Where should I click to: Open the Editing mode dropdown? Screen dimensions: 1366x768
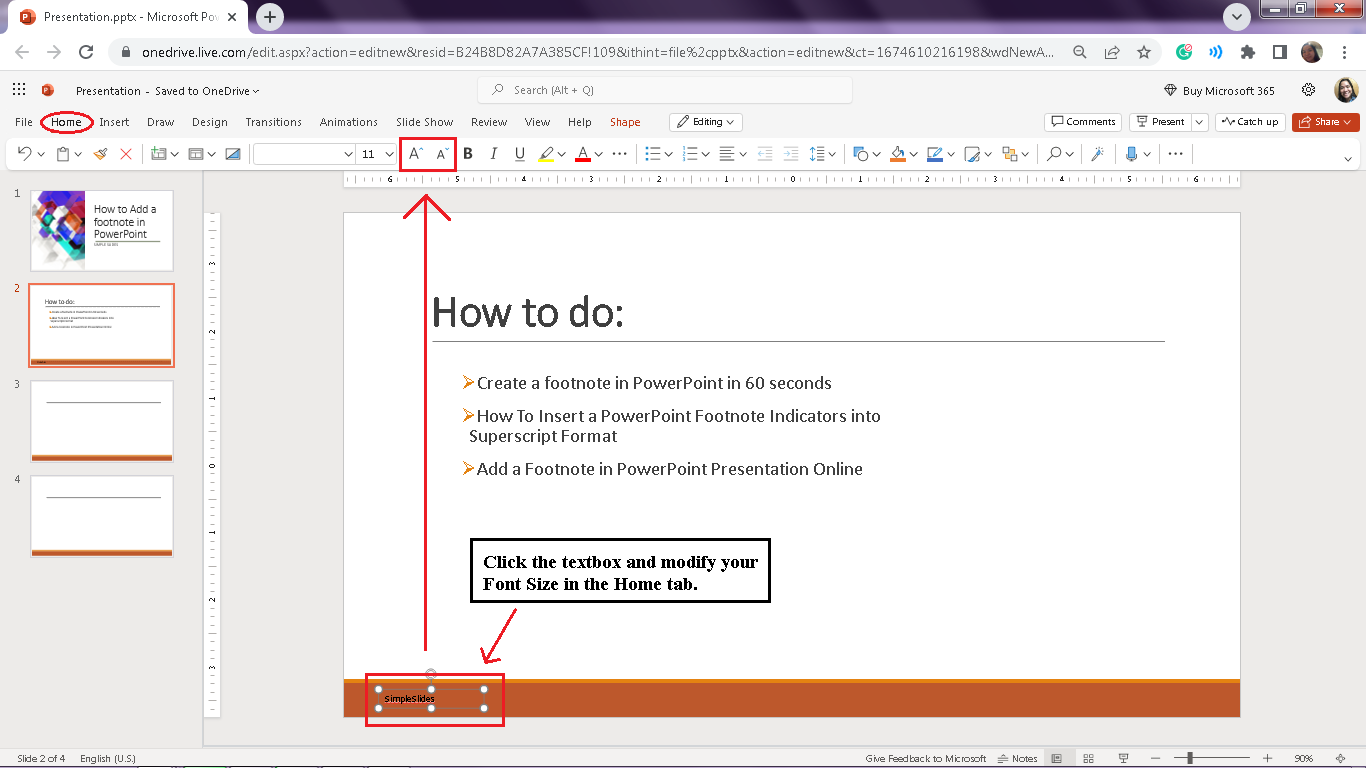705,122
